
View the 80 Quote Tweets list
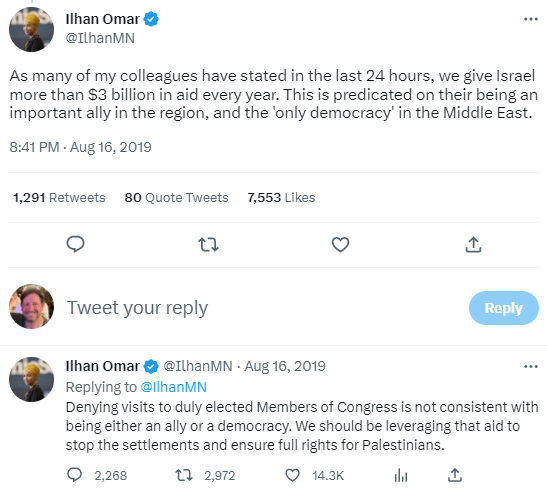click(x=176, y=197)
